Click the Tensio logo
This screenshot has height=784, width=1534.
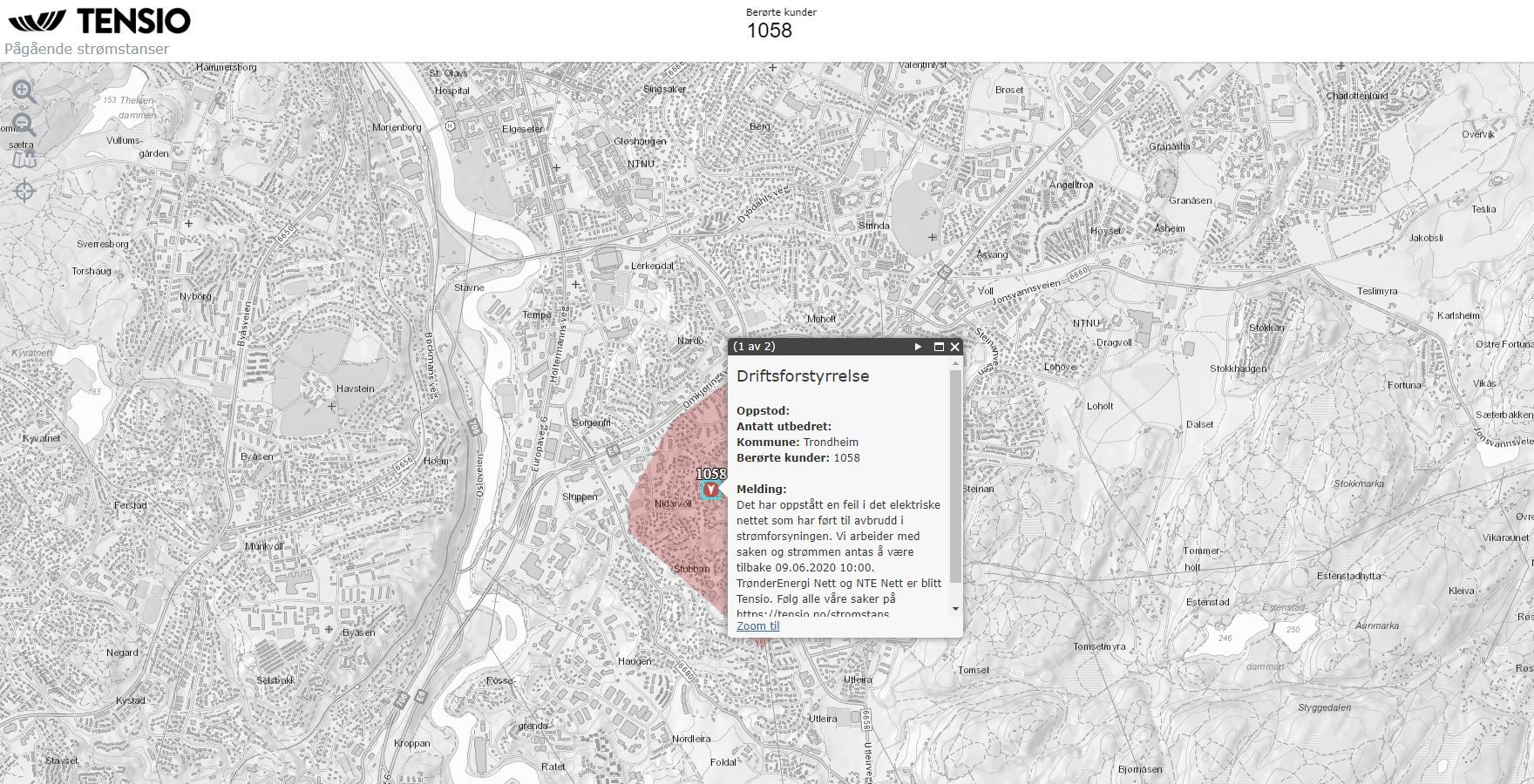(98, 21)
